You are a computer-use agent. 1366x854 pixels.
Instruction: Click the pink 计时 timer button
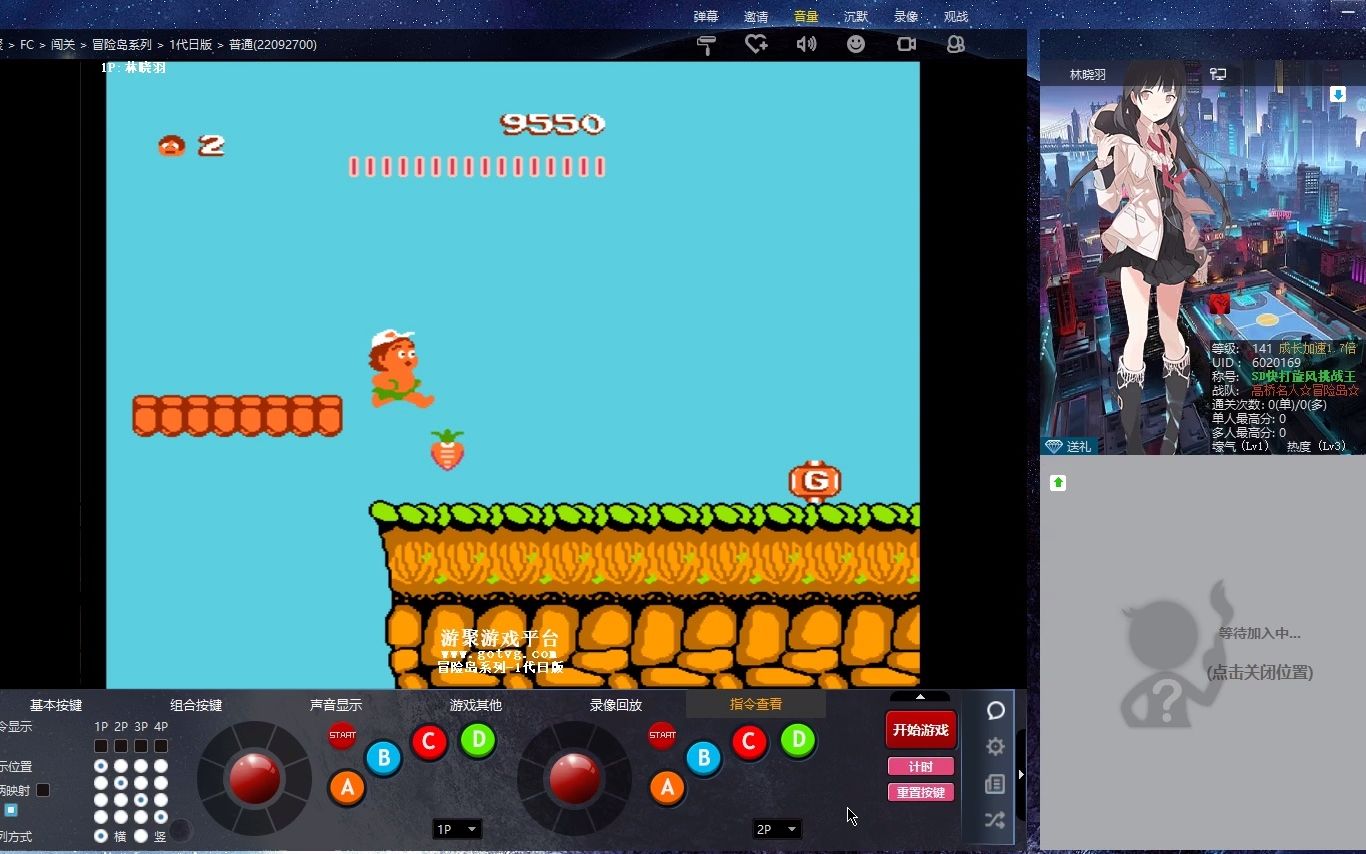coord(921,767)
